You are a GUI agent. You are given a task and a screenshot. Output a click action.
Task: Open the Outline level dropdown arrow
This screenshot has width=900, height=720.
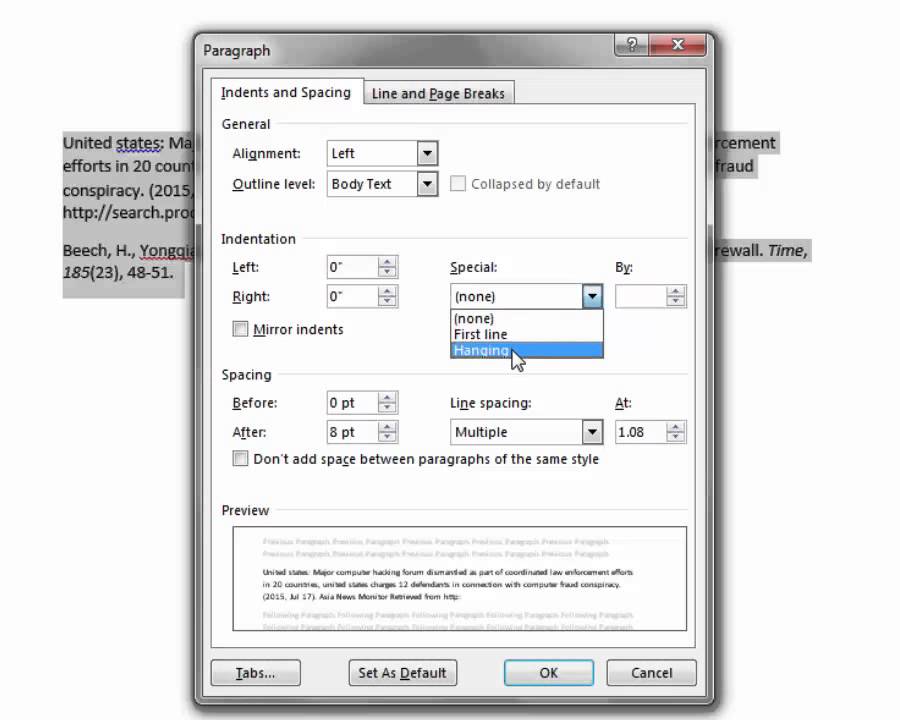pos(427,184)
